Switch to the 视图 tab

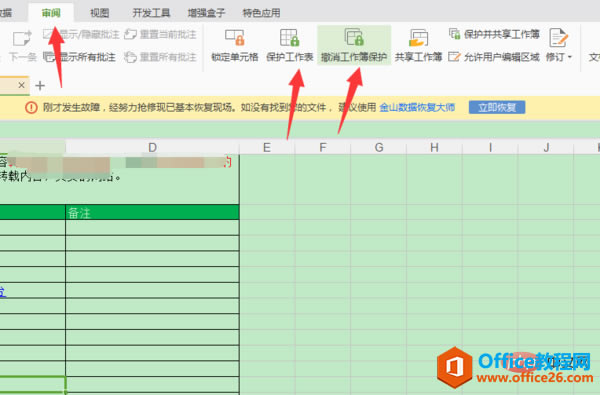click(99, 13)
